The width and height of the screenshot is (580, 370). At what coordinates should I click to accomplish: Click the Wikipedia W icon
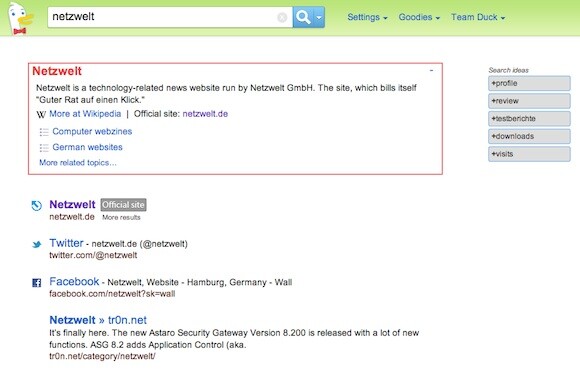pos(41,114)
